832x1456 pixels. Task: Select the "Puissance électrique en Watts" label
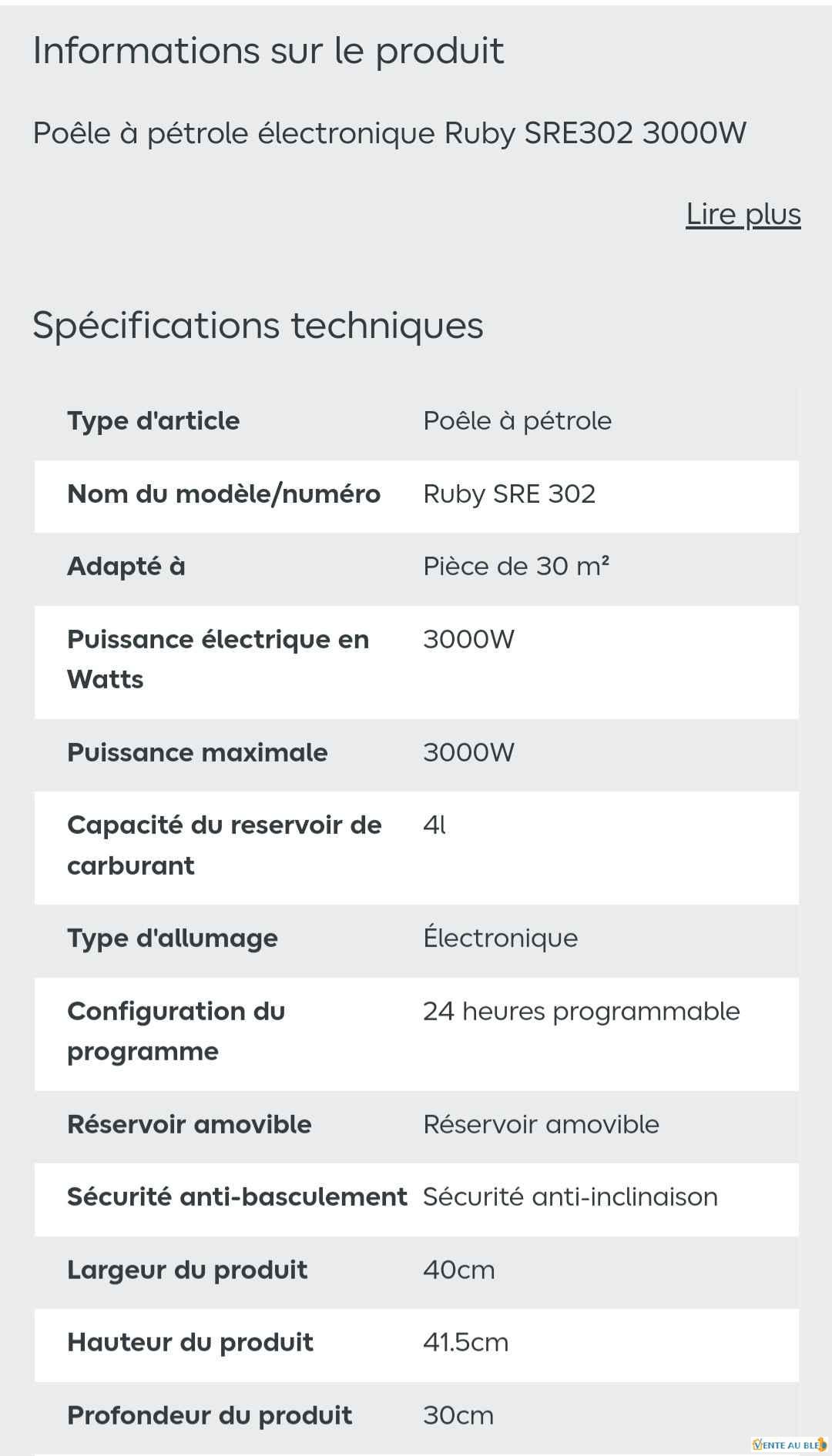(218, 659)
